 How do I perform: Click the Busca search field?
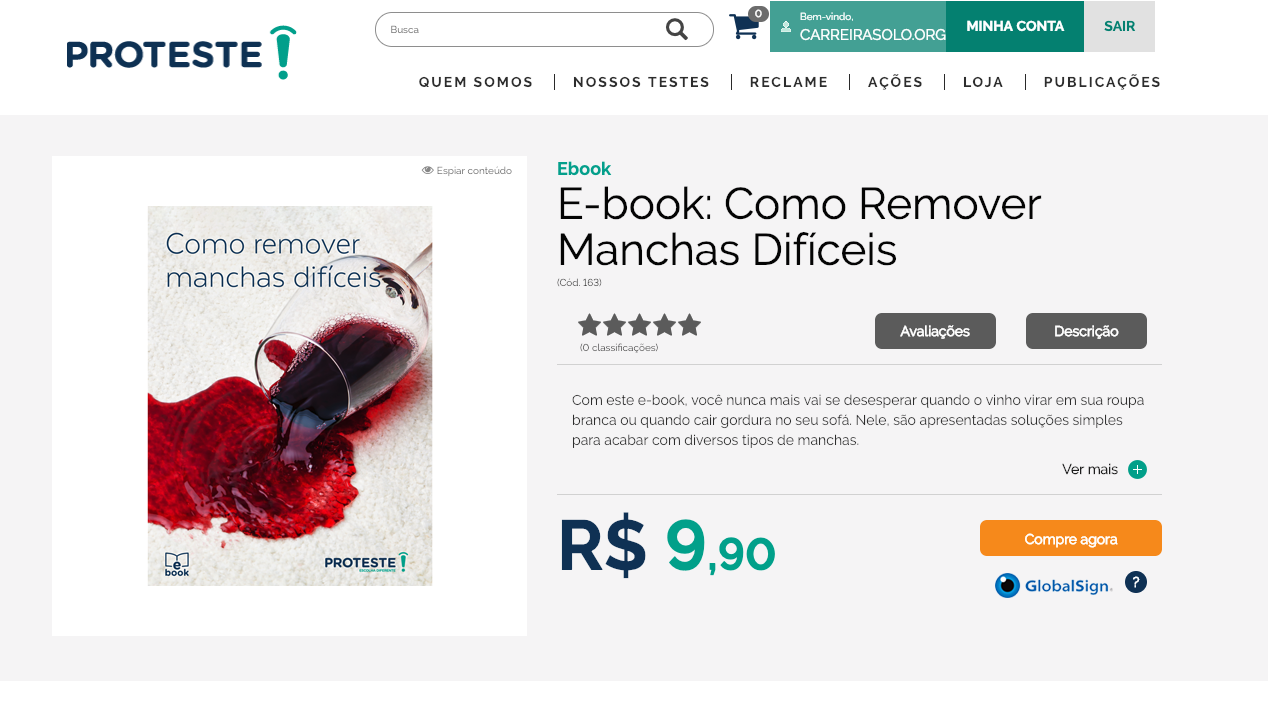(x=520, y=29)
